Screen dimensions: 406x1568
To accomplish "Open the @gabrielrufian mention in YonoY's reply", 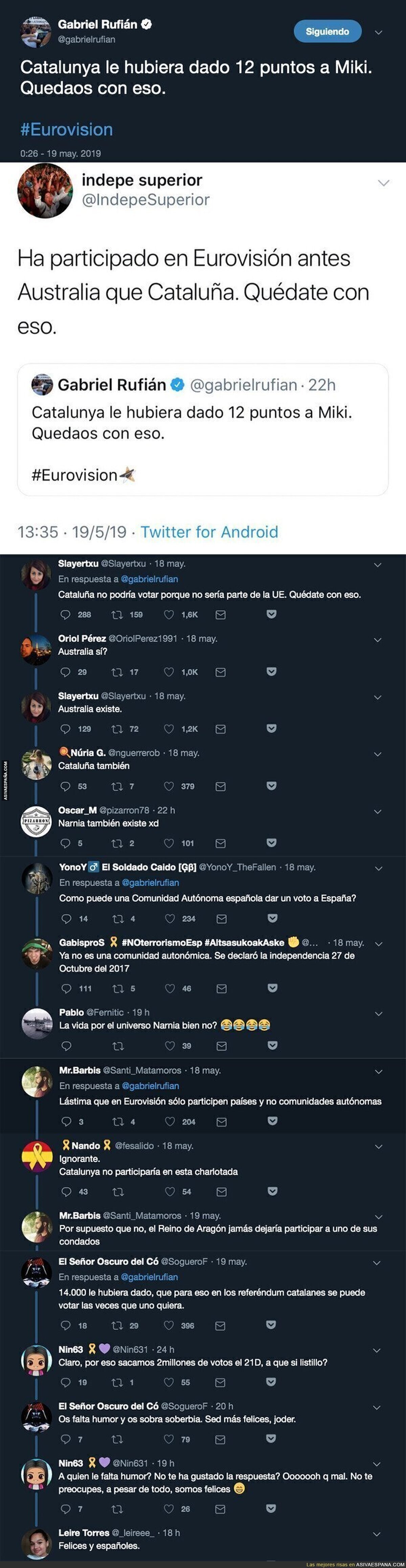I will click(150, 883).
